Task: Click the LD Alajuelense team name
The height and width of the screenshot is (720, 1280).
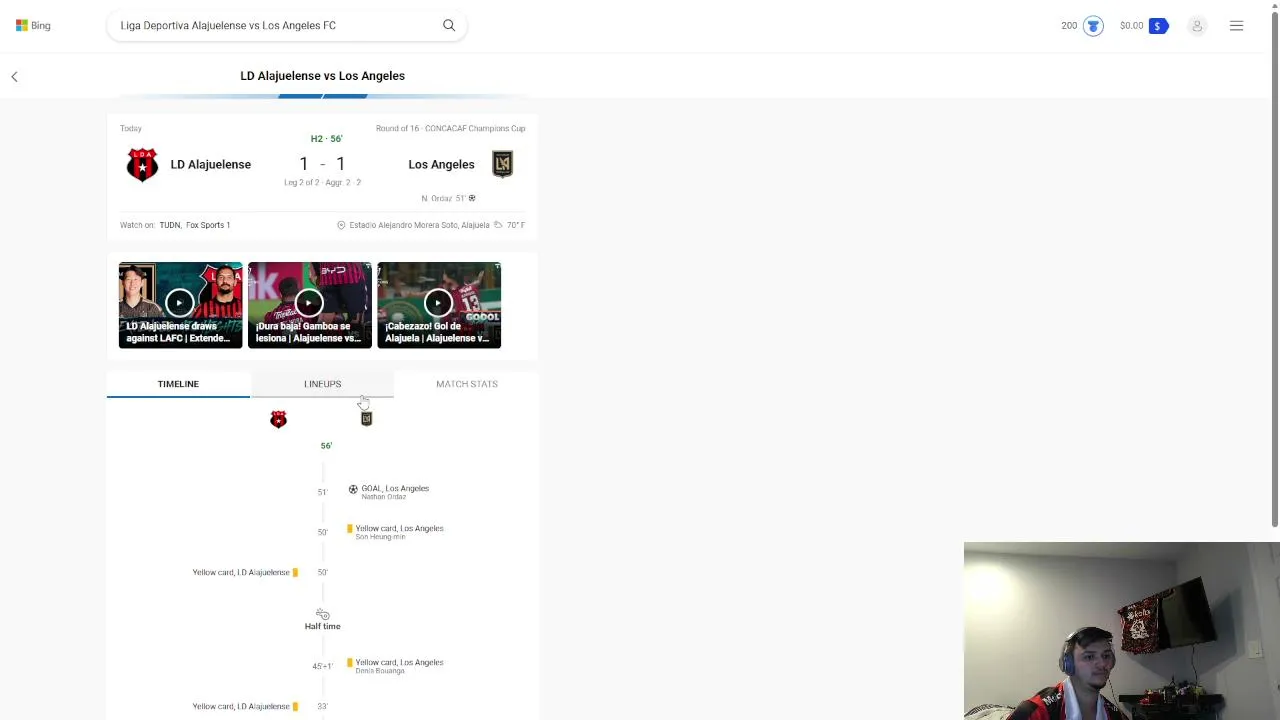Action: click(210, 165)
